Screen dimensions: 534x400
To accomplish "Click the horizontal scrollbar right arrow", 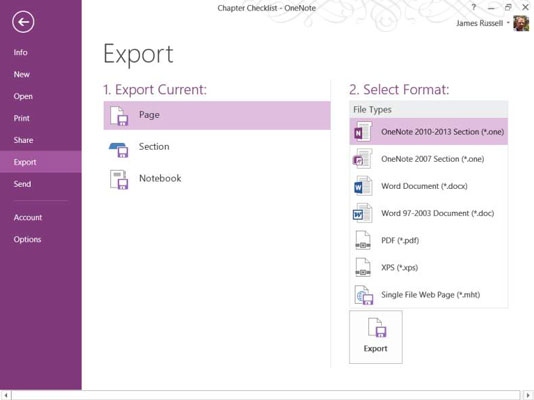I will point(528,395).
